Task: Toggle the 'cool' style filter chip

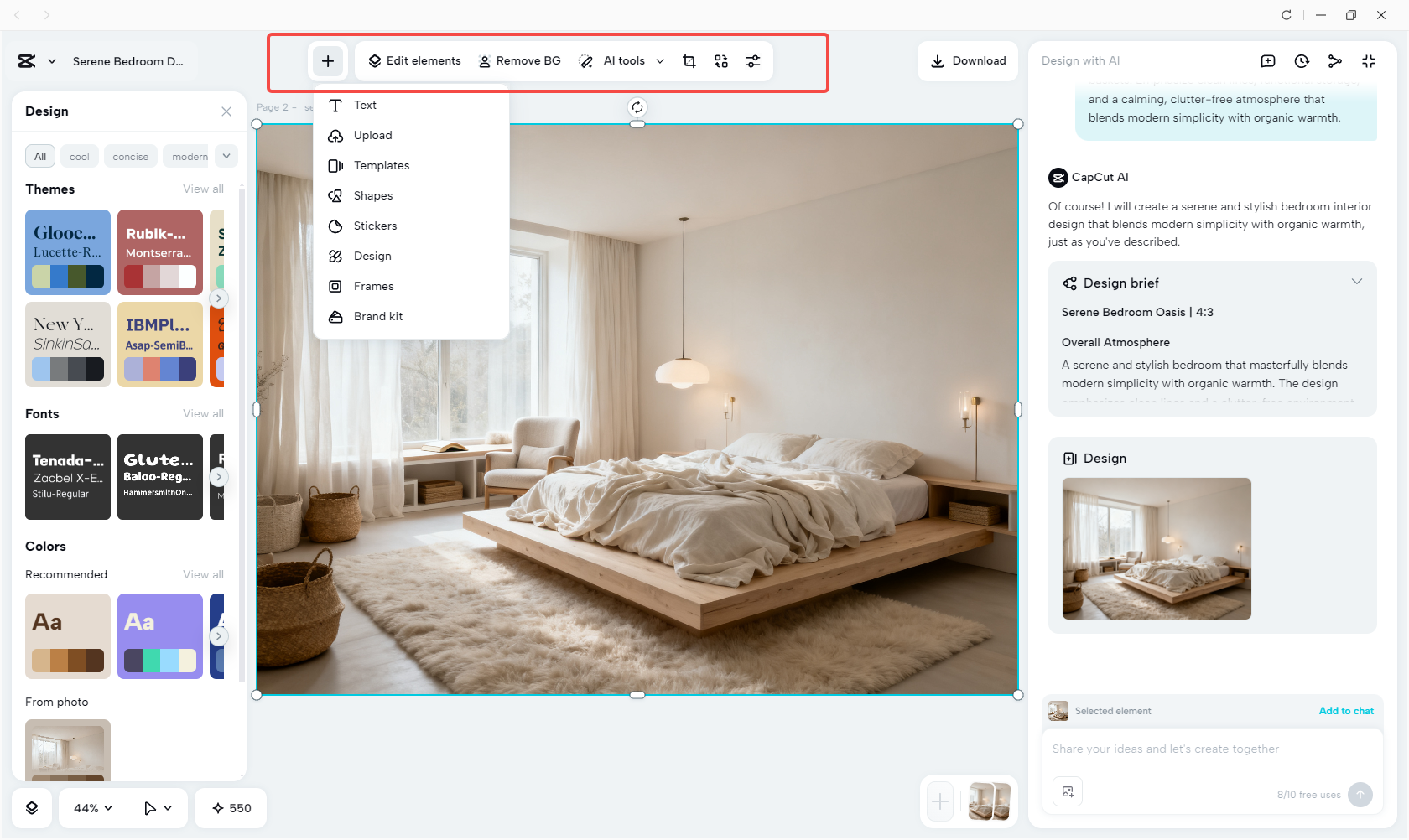Action: click(x=79, y=156)
